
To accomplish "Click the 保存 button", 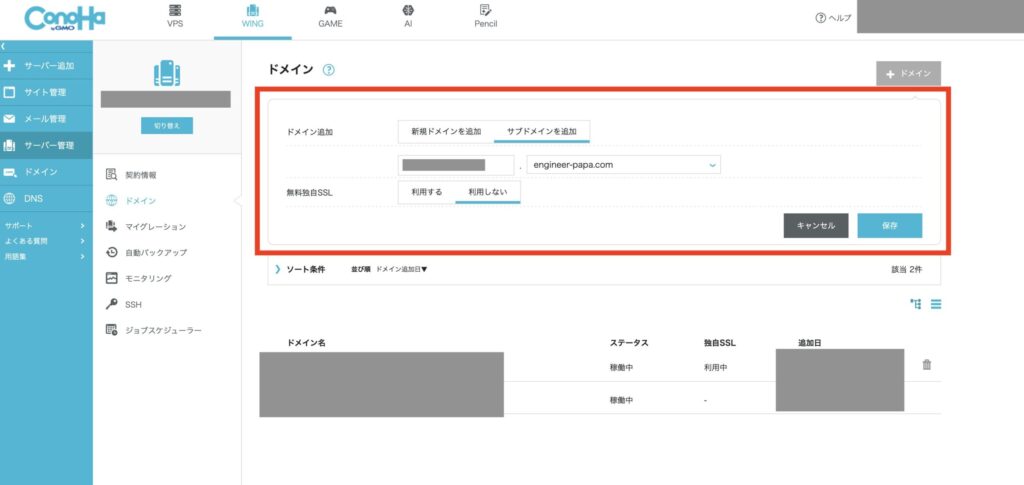I will (x=889, y=226).
